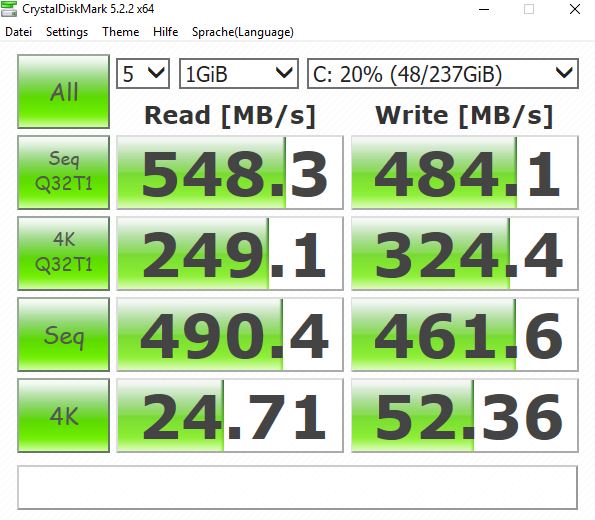Open the Datei menu
Image resolution: width=595 pixels, height=520 pixels.
point(18,32)
